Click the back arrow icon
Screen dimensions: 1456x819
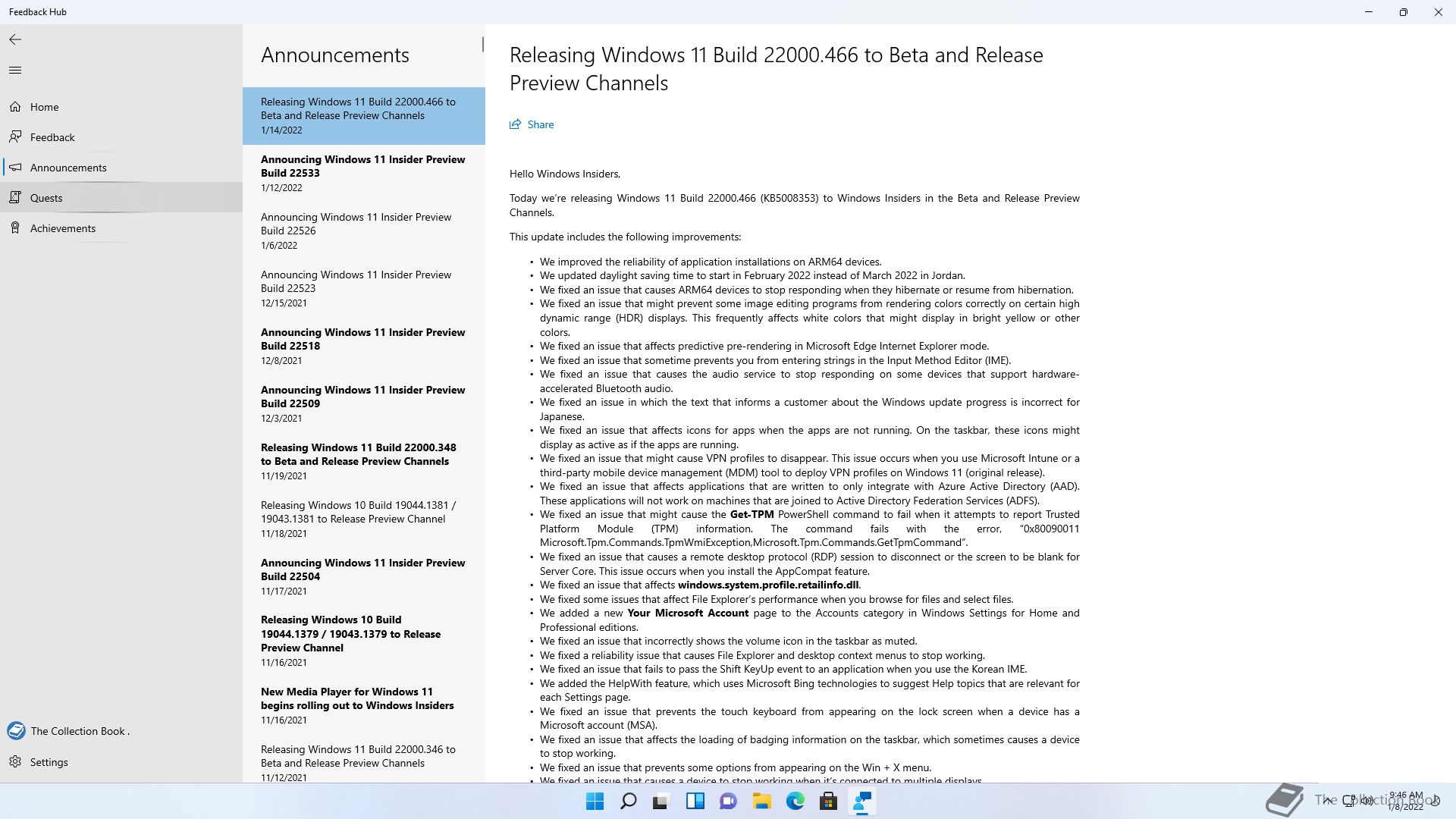point(15,39)
